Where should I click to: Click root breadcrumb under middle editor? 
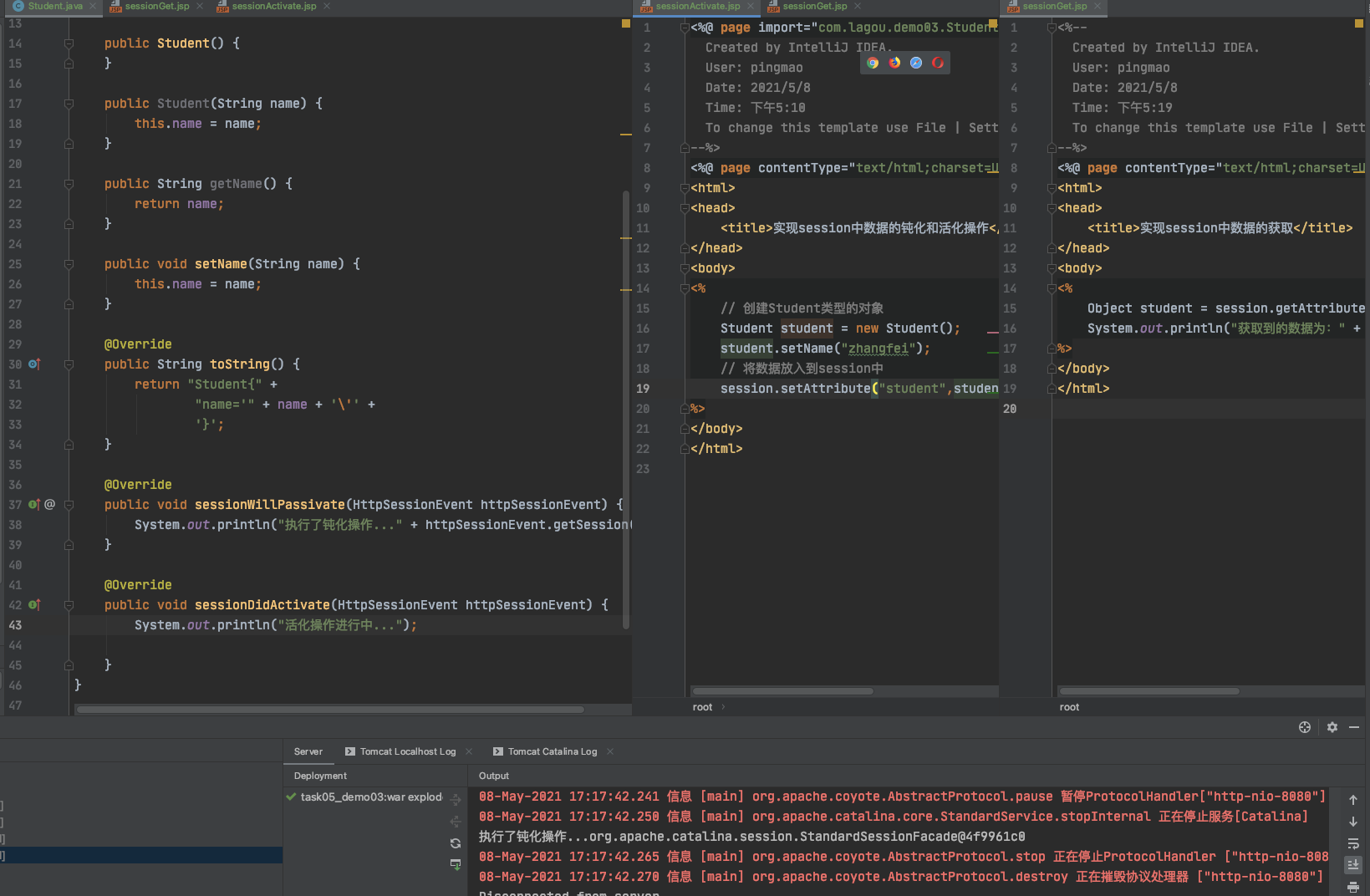[x=702, y=707]
